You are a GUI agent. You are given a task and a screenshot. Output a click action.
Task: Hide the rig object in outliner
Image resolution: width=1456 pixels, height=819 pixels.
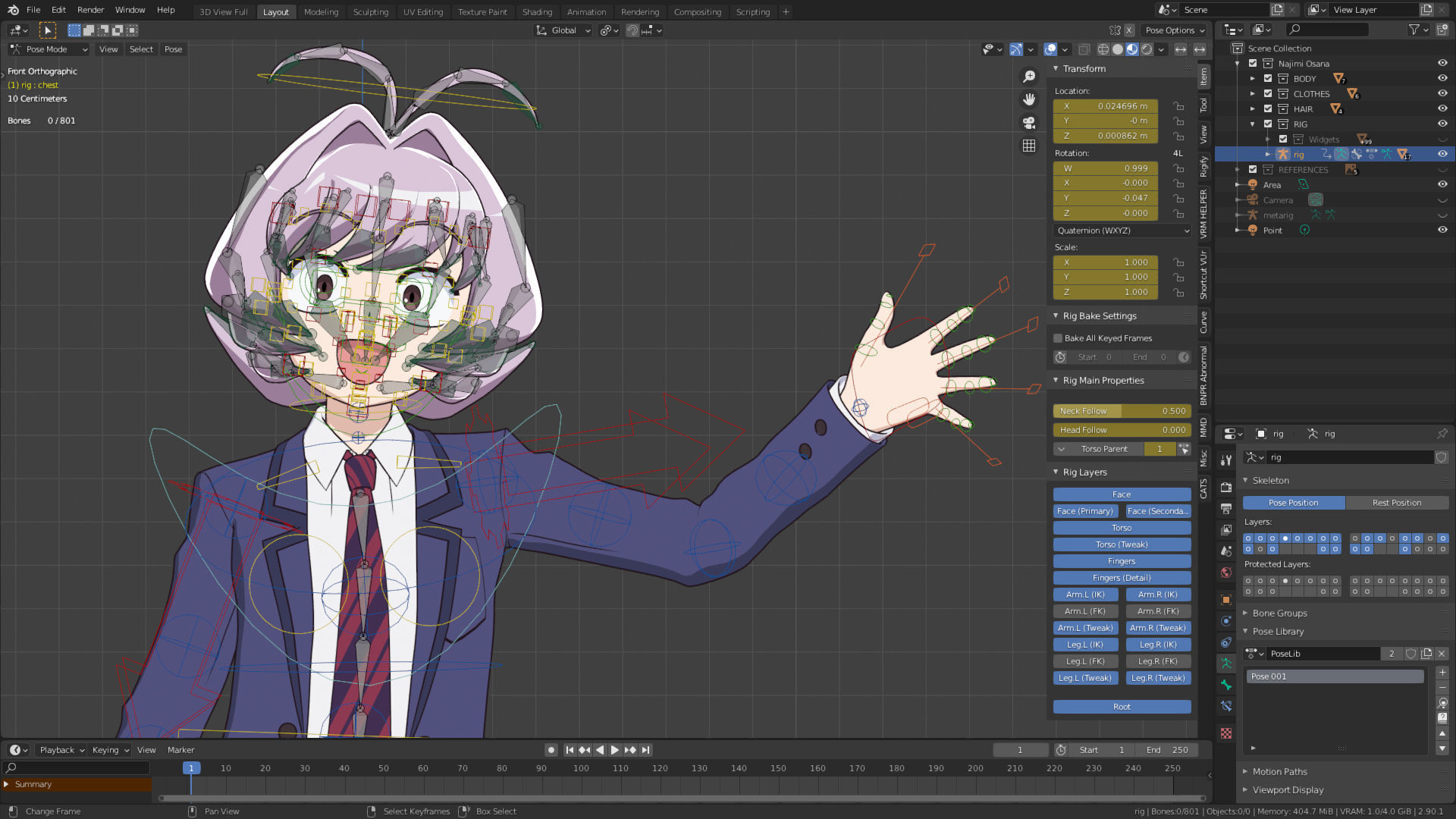pyautogui.click(x=1442, y=154)
